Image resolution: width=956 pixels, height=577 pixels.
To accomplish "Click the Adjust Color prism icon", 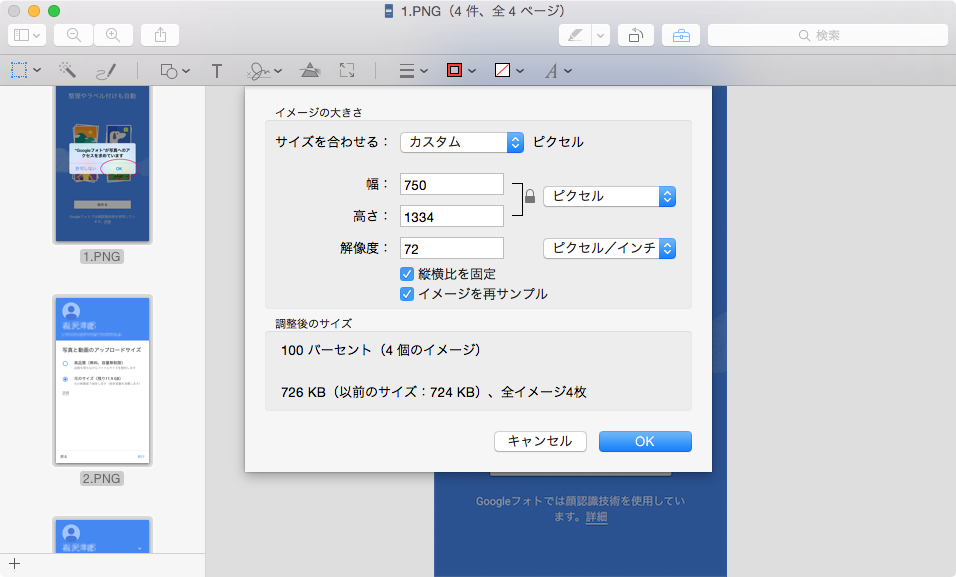I will click(310, 70).
